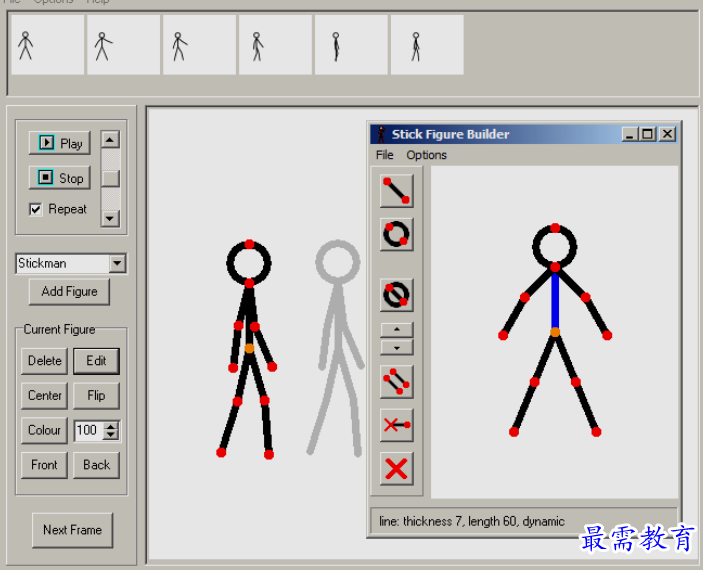Click the speed scrollbar up arrow

pyautogui.click(x=110, y=139)
